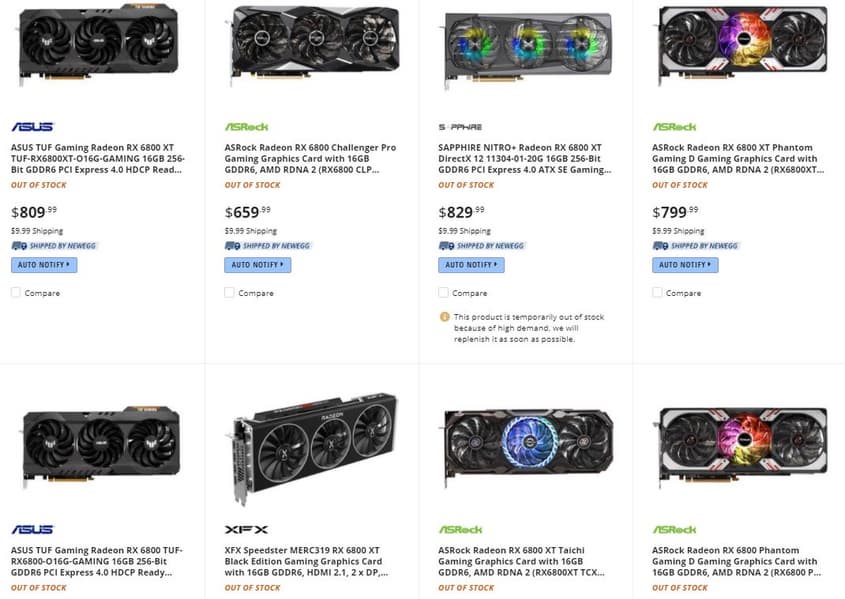The image size is (845, 599).
Task: Open Auto Notify for the $809.99 ASUS card
Action: [x=44, y=265]
